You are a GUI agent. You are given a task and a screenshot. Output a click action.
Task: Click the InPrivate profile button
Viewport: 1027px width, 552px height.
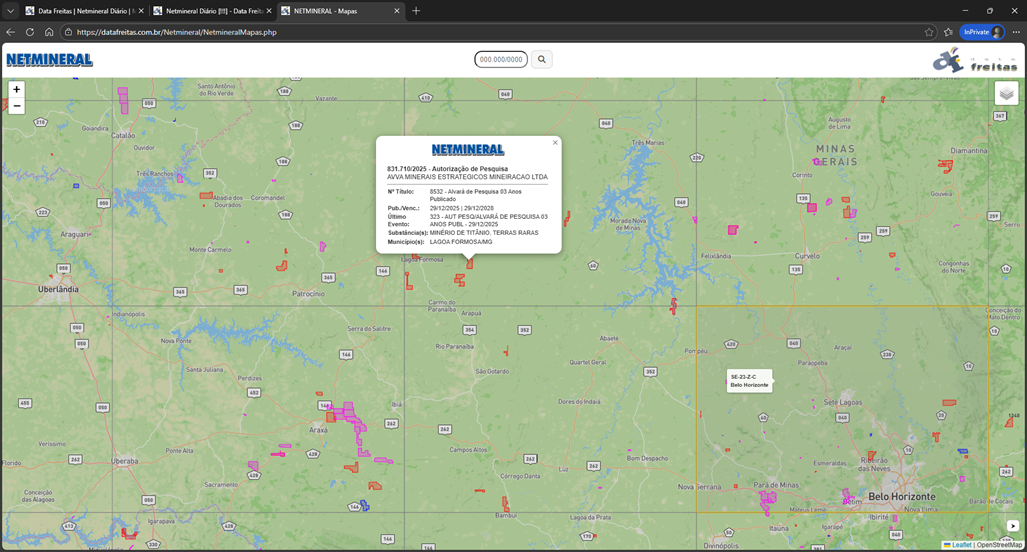(x=981, y=32)
